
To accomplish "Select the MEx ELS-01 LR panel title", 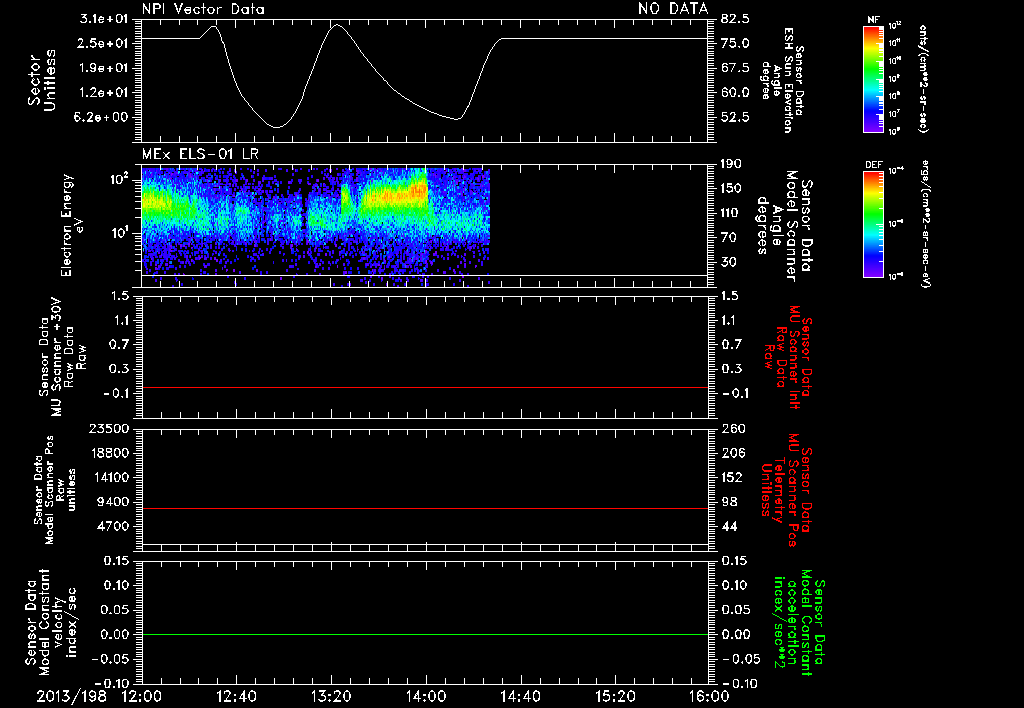I will tap(200, 154).
